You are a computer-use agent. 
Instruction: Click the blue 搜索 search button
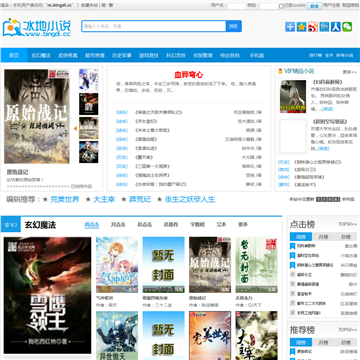[234, 26]
